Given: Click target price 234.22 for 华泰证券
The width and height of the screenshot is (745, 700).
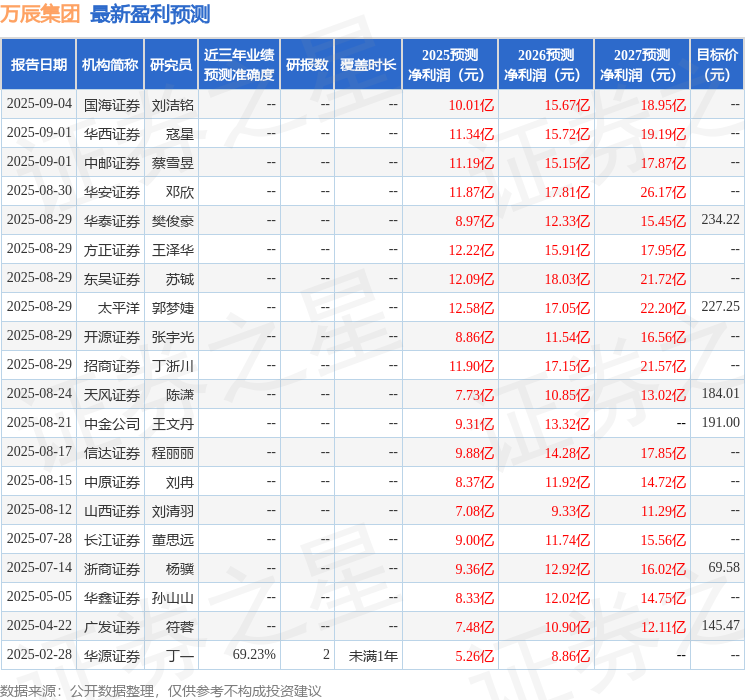Looking at the screenshot, I should pyautogui.click(x=720, y=220).
